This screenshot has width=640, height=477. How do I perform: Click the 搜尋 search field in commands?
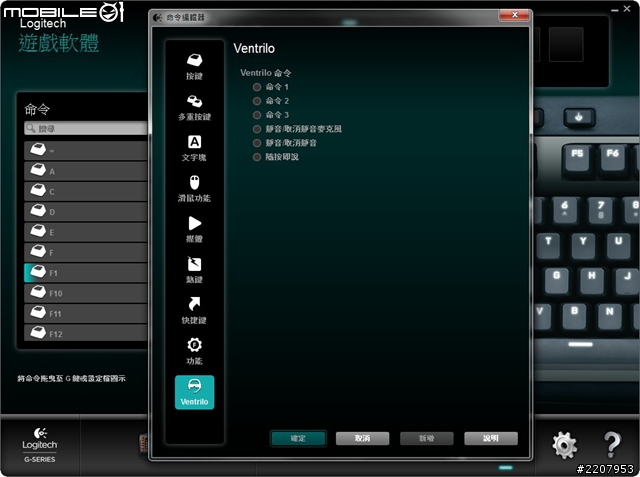coord(86,128)
